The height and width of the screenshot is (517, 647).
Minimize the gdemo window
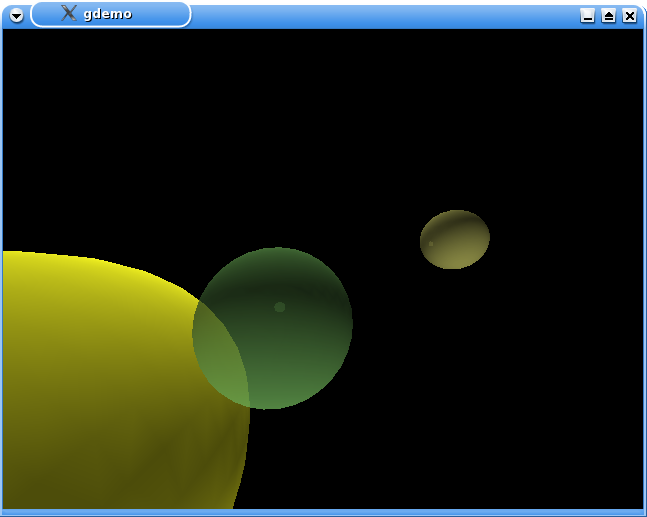[x=587, y=16]
